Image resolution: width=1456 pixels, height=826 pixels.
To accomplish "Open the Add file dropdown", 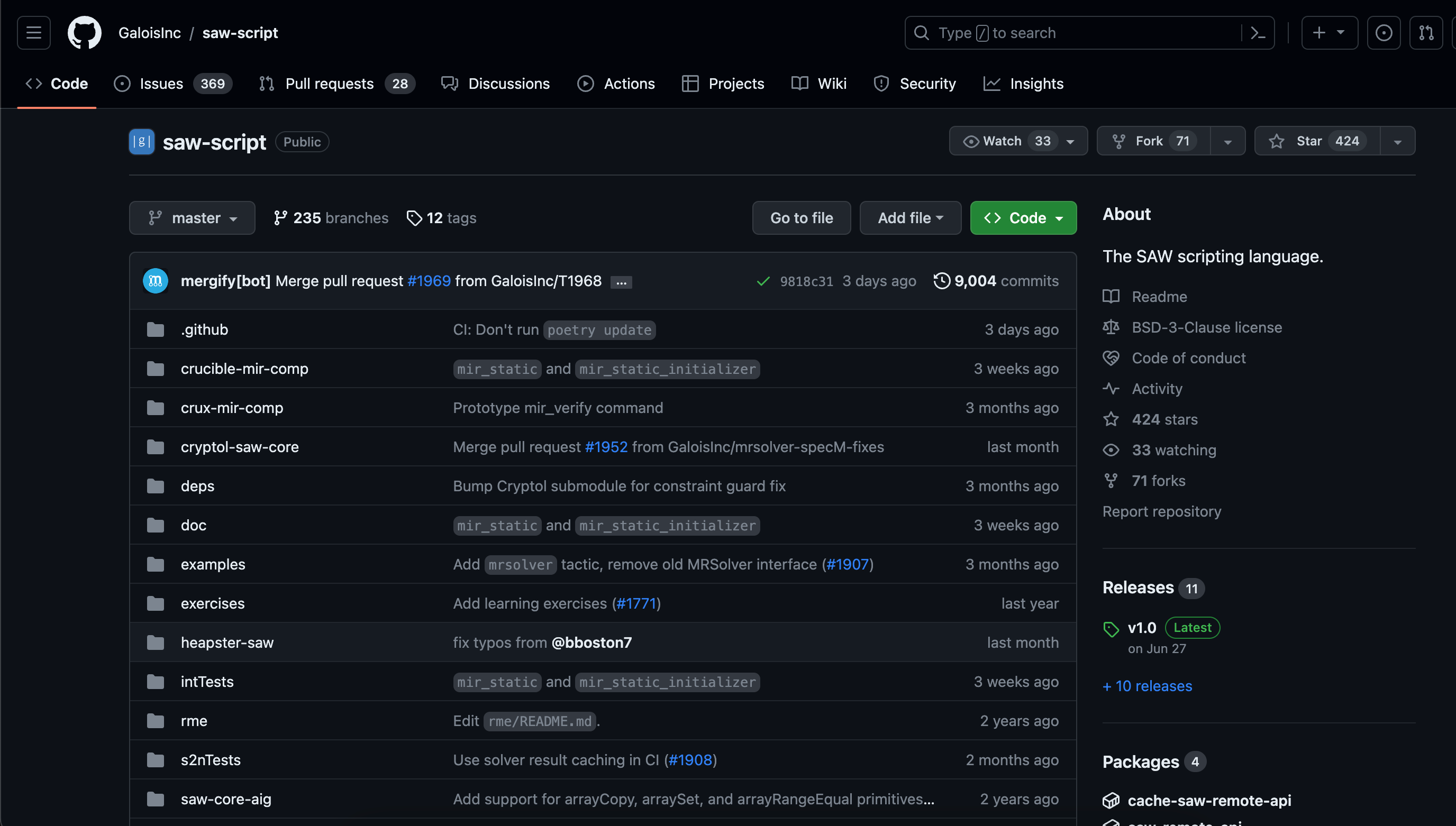I will (910, 218).
